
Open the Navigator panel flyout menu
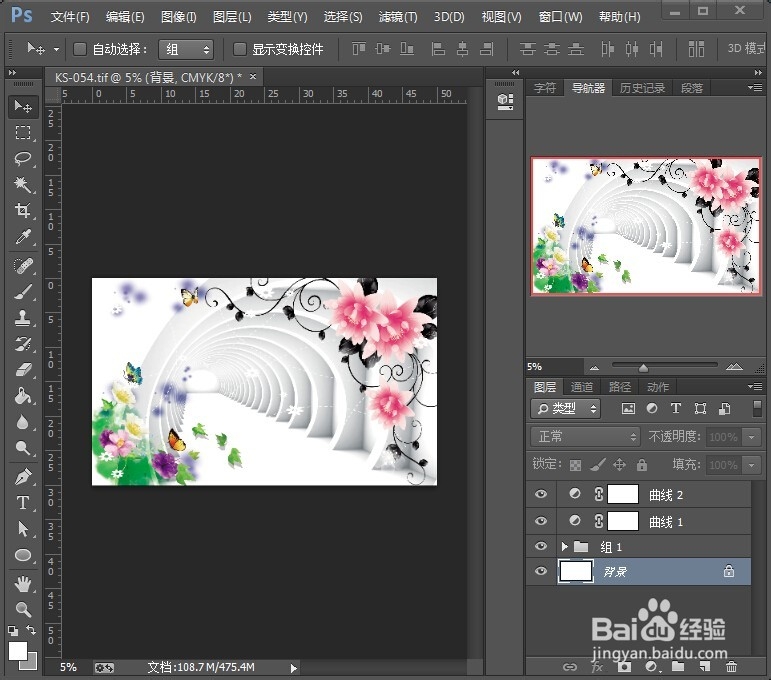(755, 88)
